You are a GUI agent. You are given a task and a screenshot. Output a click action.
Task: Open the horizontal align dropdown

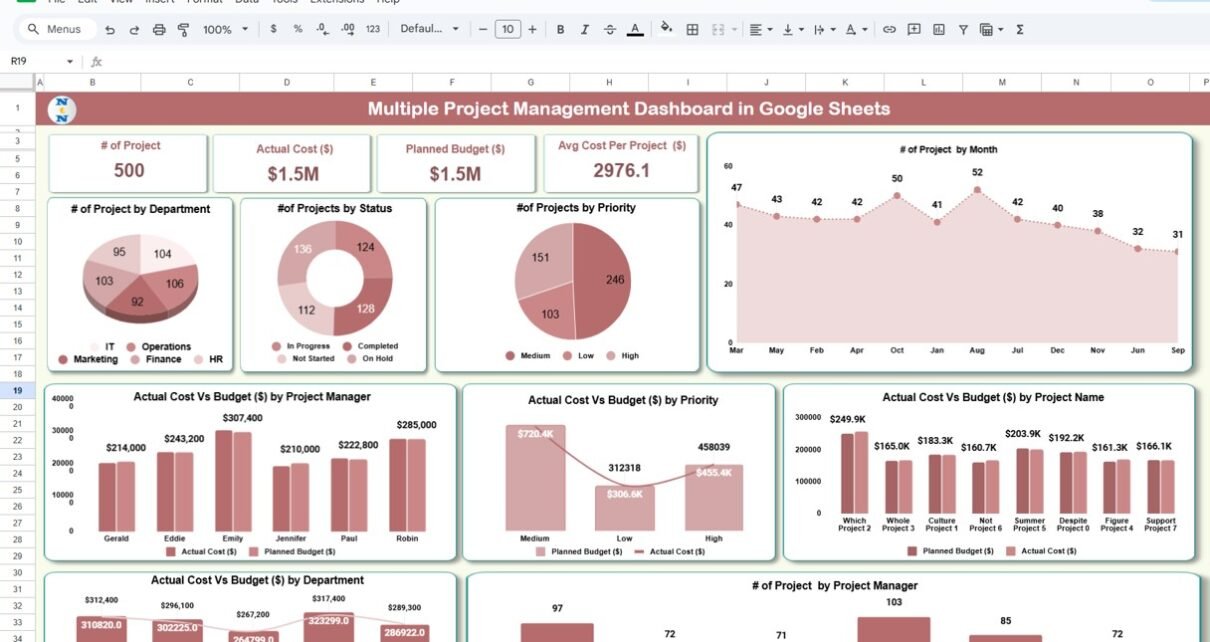(760, 30)
